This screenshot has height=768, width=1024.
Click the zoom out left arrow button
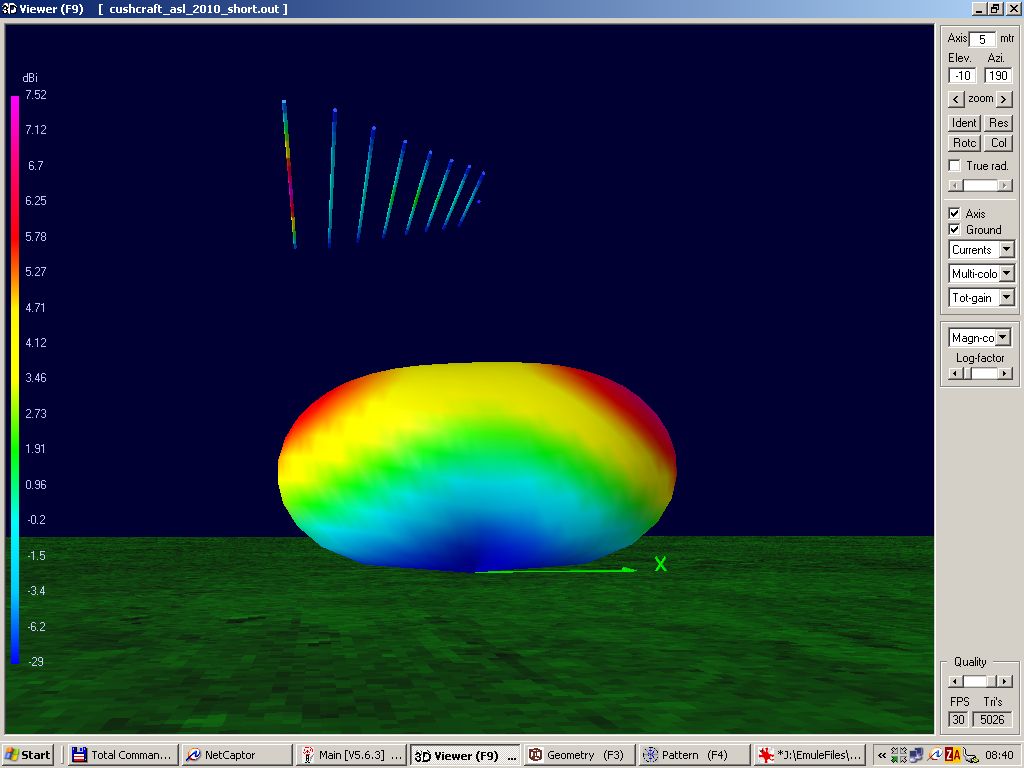pyautogui.click(x=956, y=99)
